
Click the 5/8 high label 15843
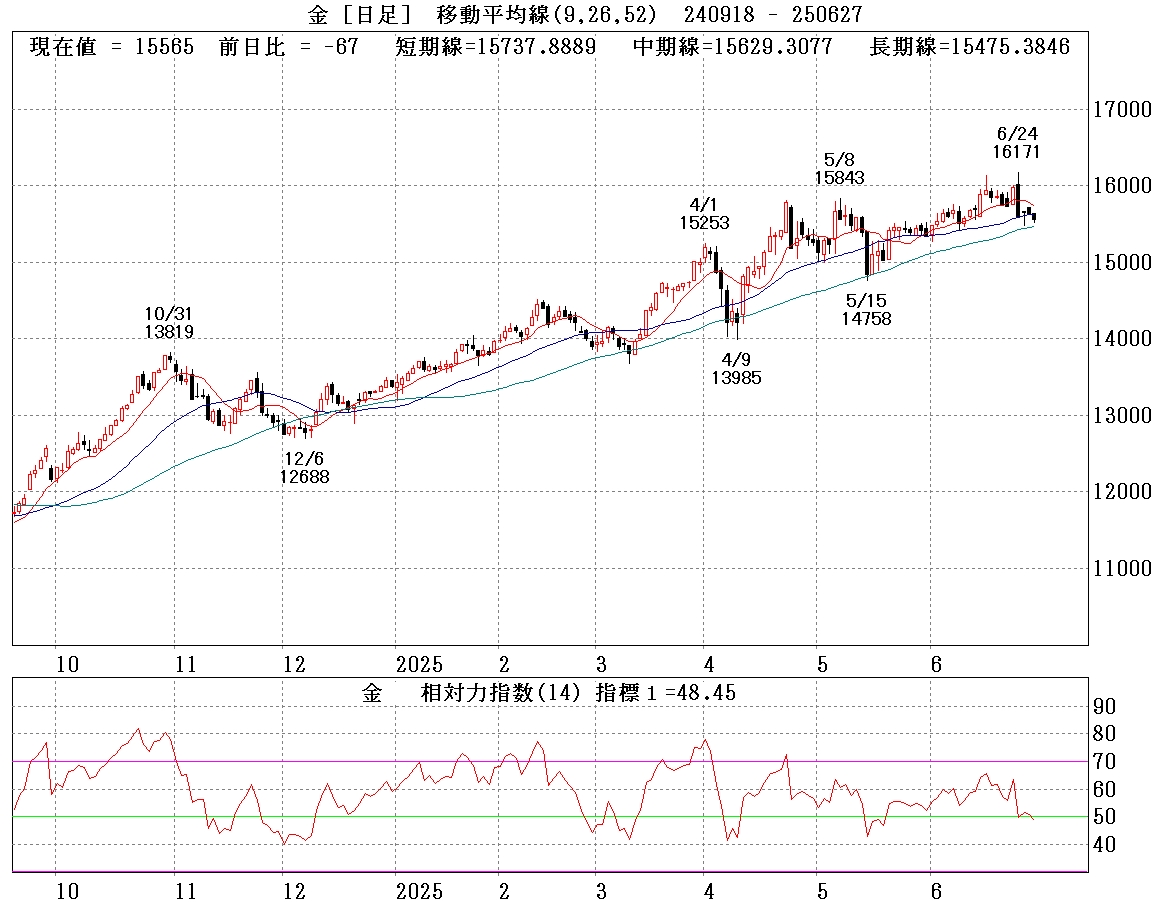(x=839, y=178)
